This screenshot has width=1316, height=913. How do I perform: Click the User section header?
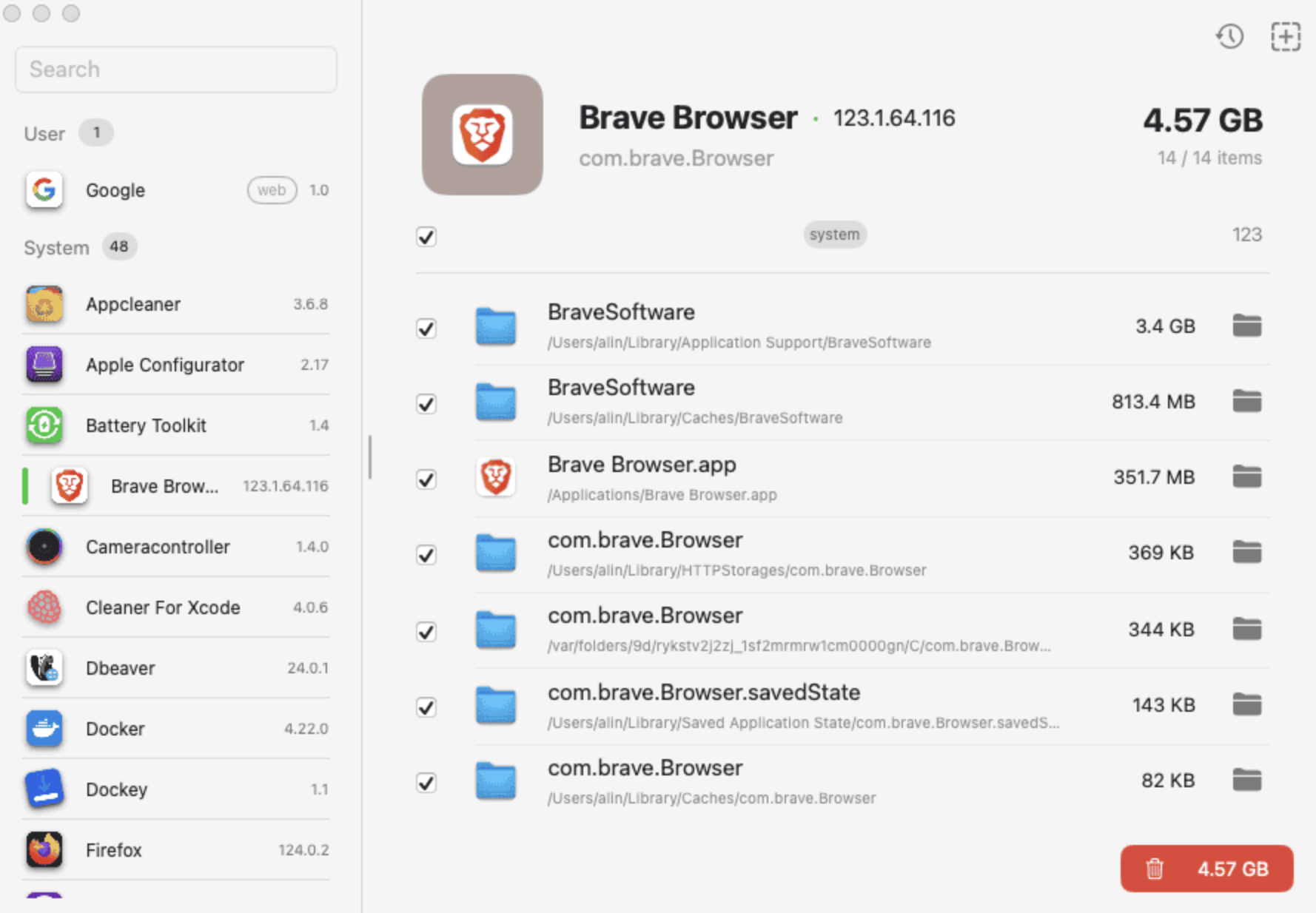pos(44,134)
